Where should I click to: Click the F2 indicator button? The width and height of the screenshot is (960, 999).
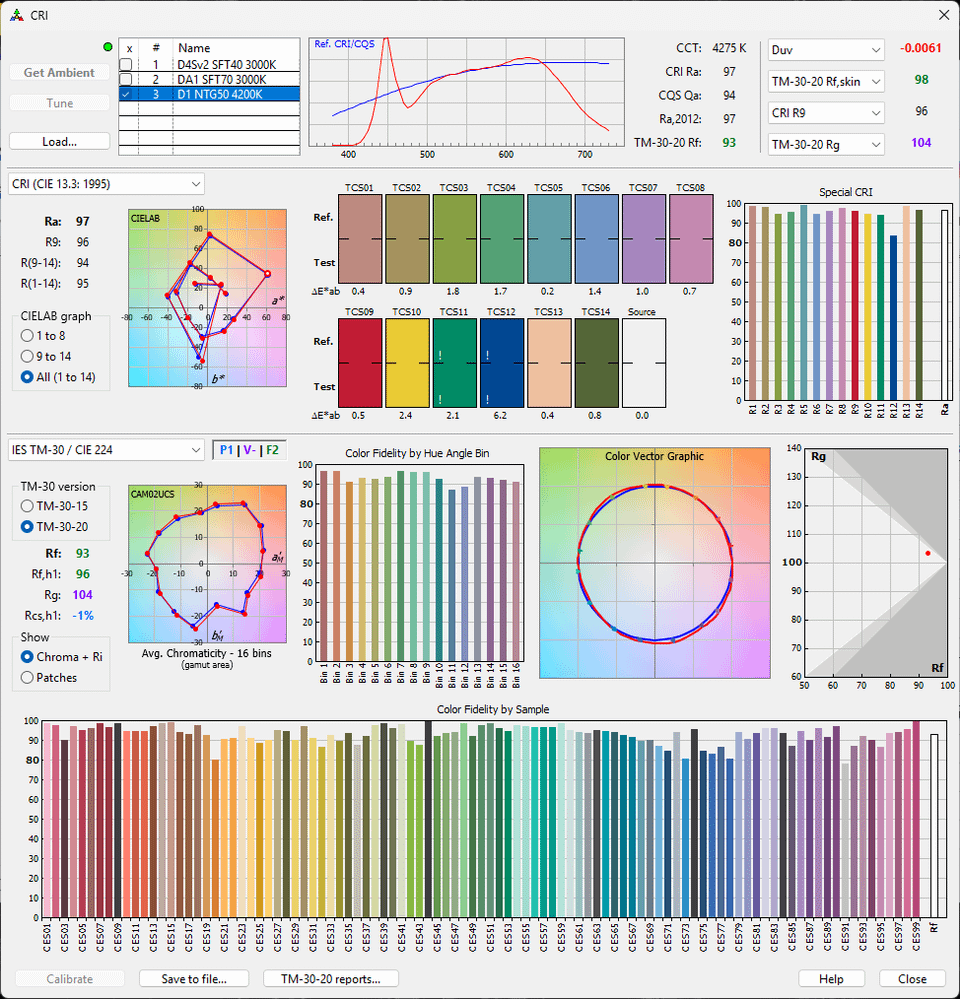272,450
